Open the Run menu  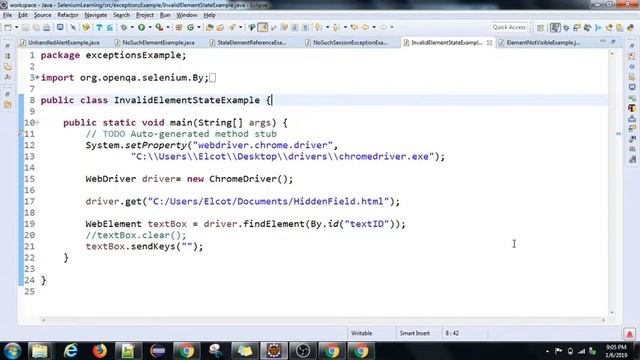165,15
